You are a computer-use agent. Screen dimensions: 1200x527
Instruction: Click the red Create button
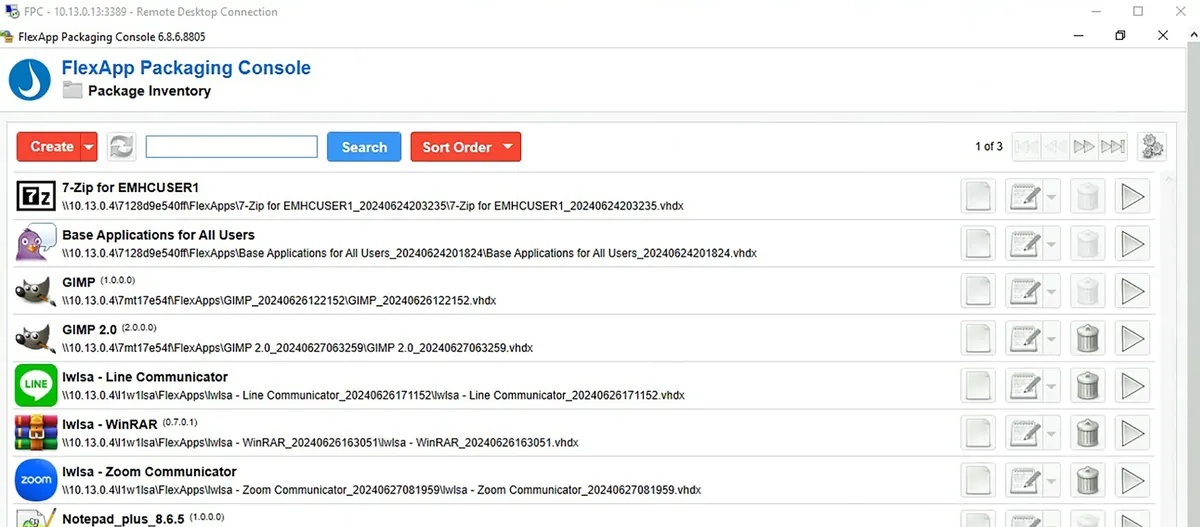[x=48, y=147]
